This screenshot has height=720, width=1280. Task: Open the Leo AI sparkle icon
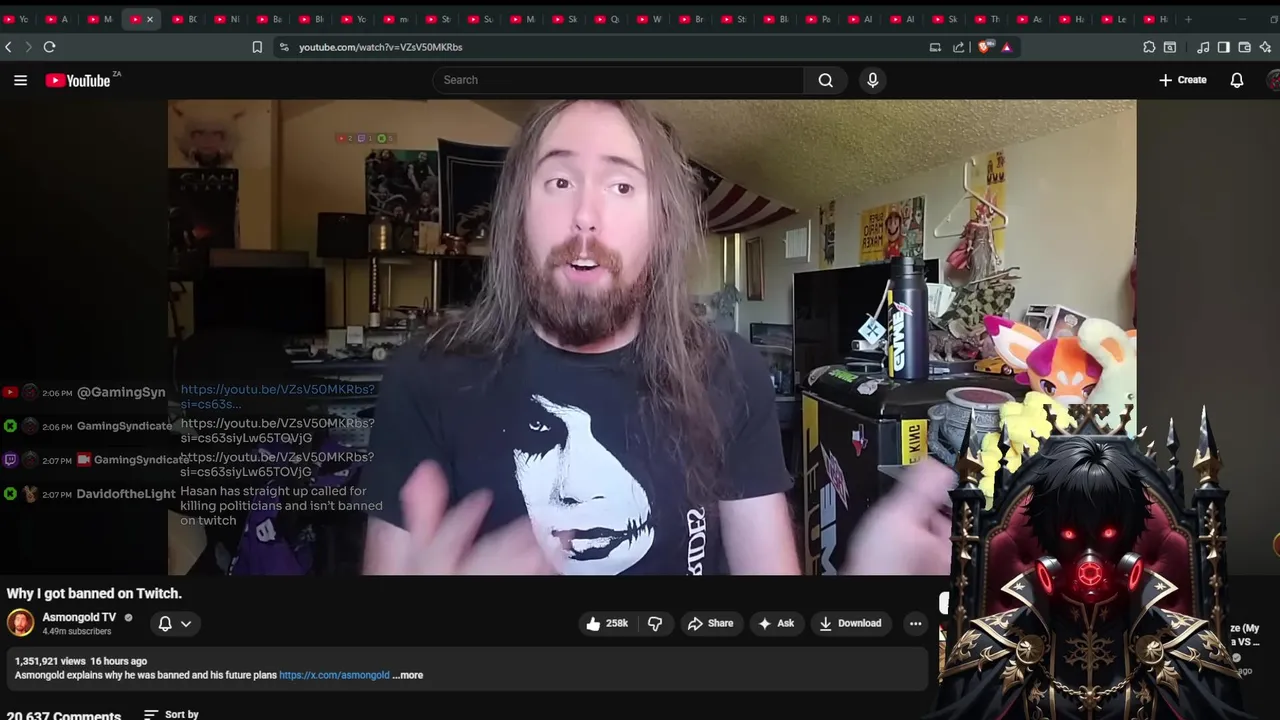[1265, 47]
